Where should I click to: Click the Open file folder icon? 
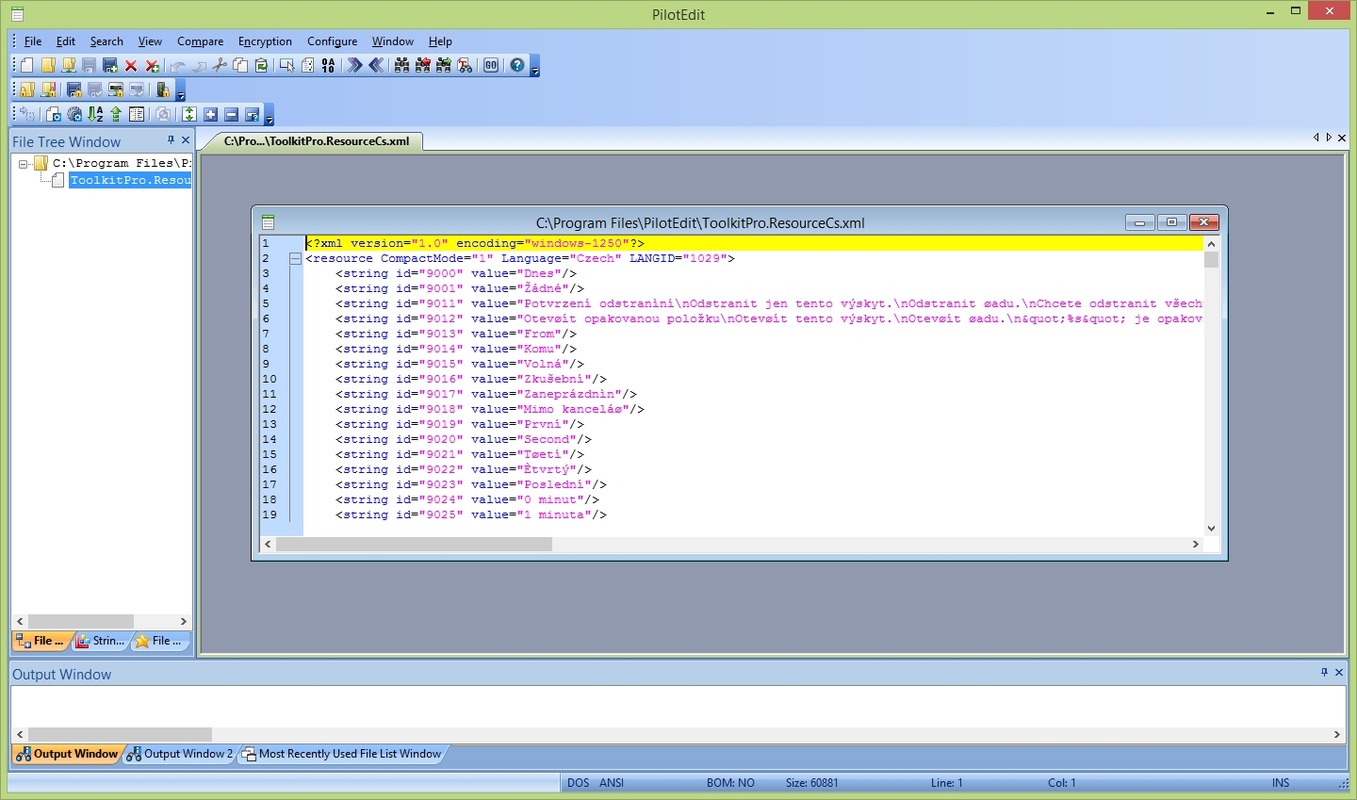tap(48, 65)
